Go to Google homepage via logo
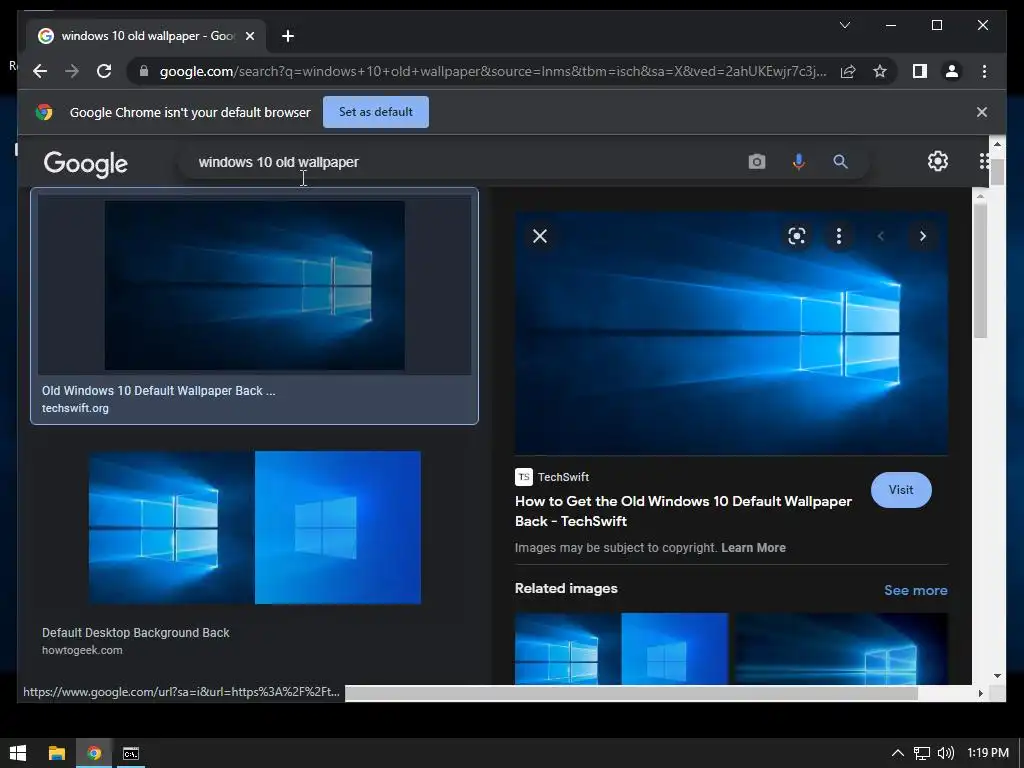The height and width of the screenshot is (768, 1024). [x=86, y=164]
